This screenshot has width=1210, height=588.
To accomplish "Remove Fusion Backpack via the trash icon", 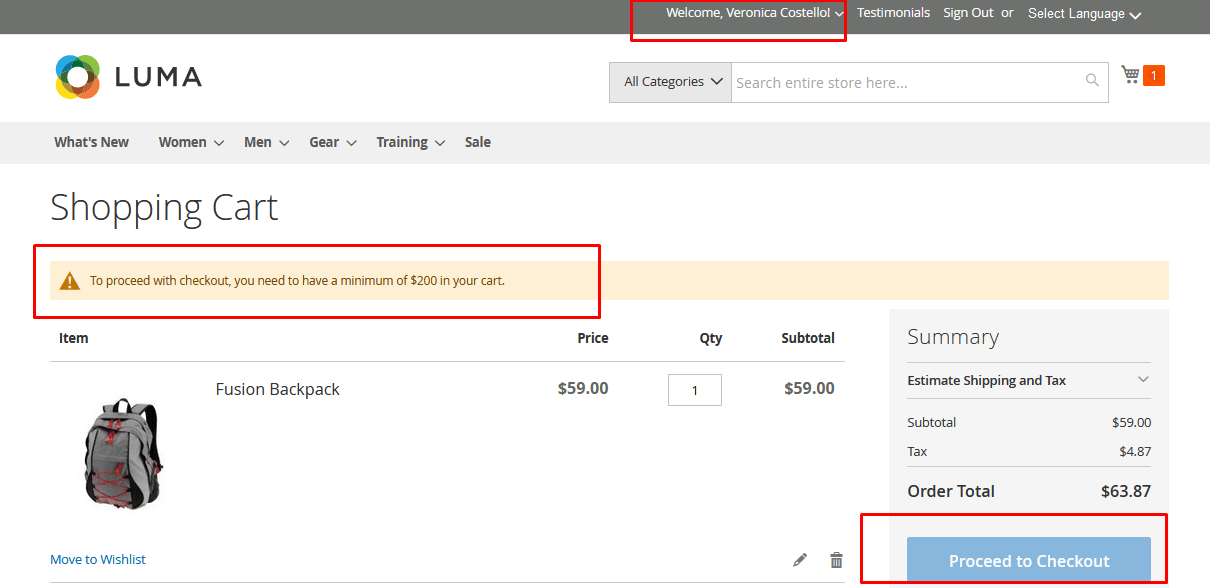I will 836,560.
